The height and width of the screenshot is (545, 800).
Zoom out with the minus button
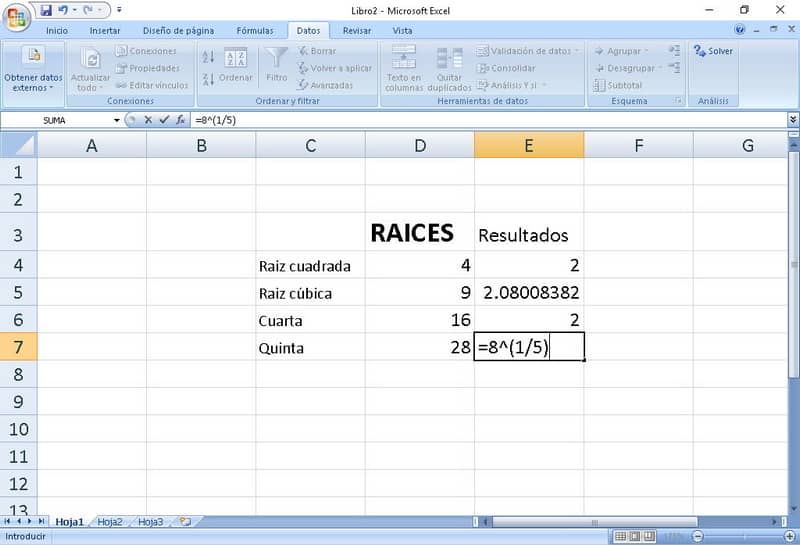pos(698,536)
